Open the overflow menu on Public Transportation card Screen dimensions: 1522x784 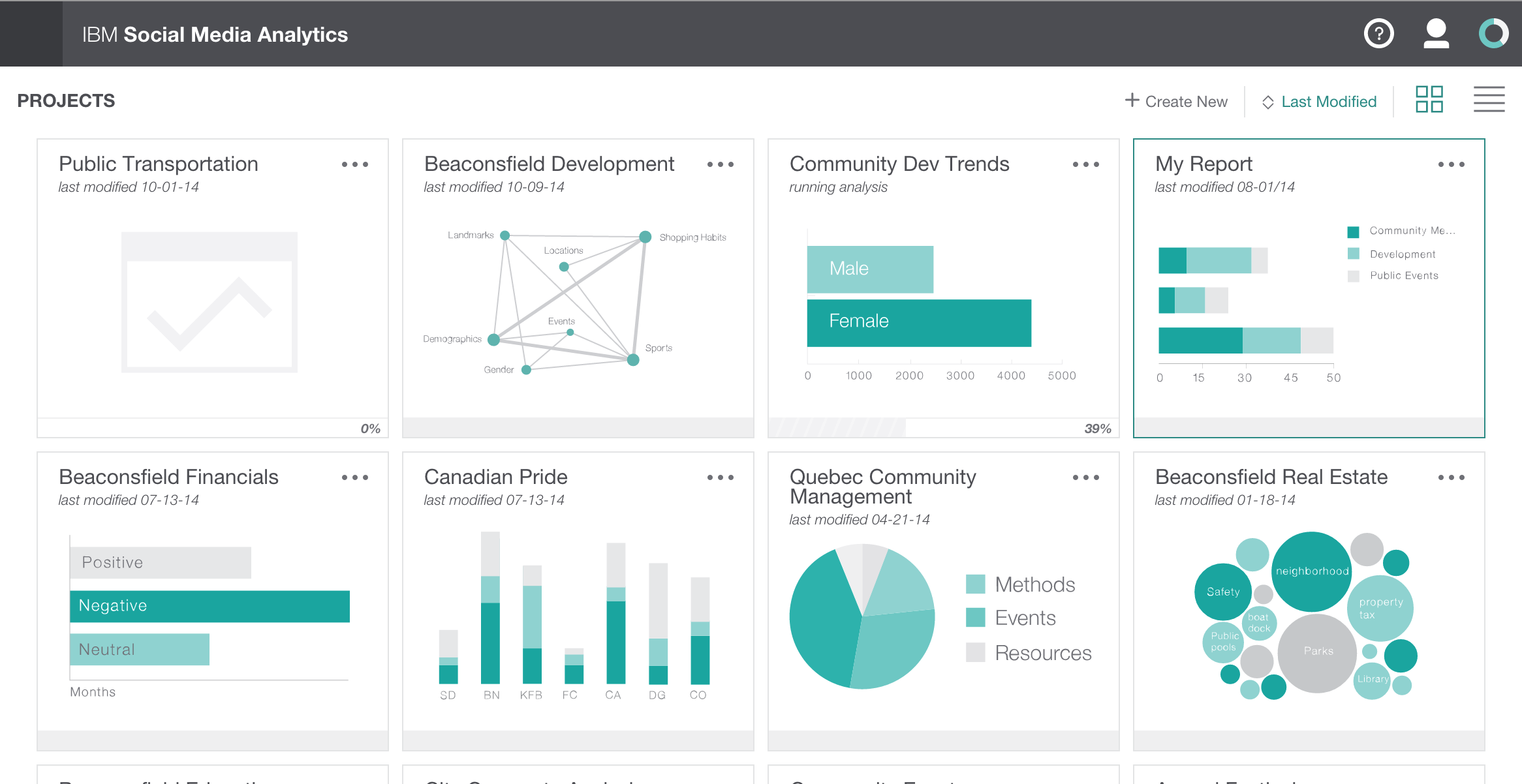coord(356,165)
